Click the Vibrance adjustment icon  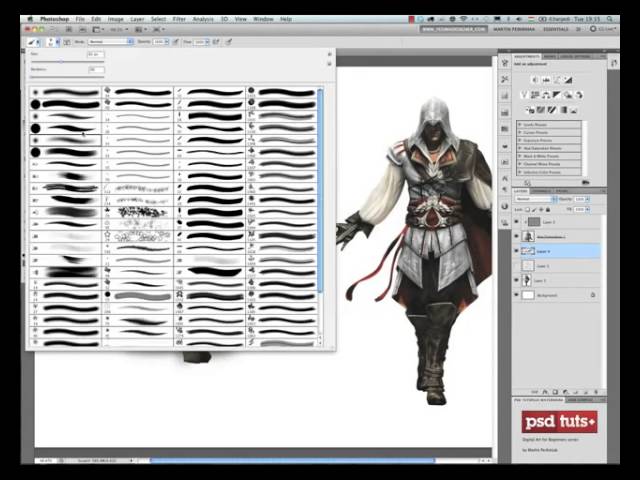coord(526,95)
